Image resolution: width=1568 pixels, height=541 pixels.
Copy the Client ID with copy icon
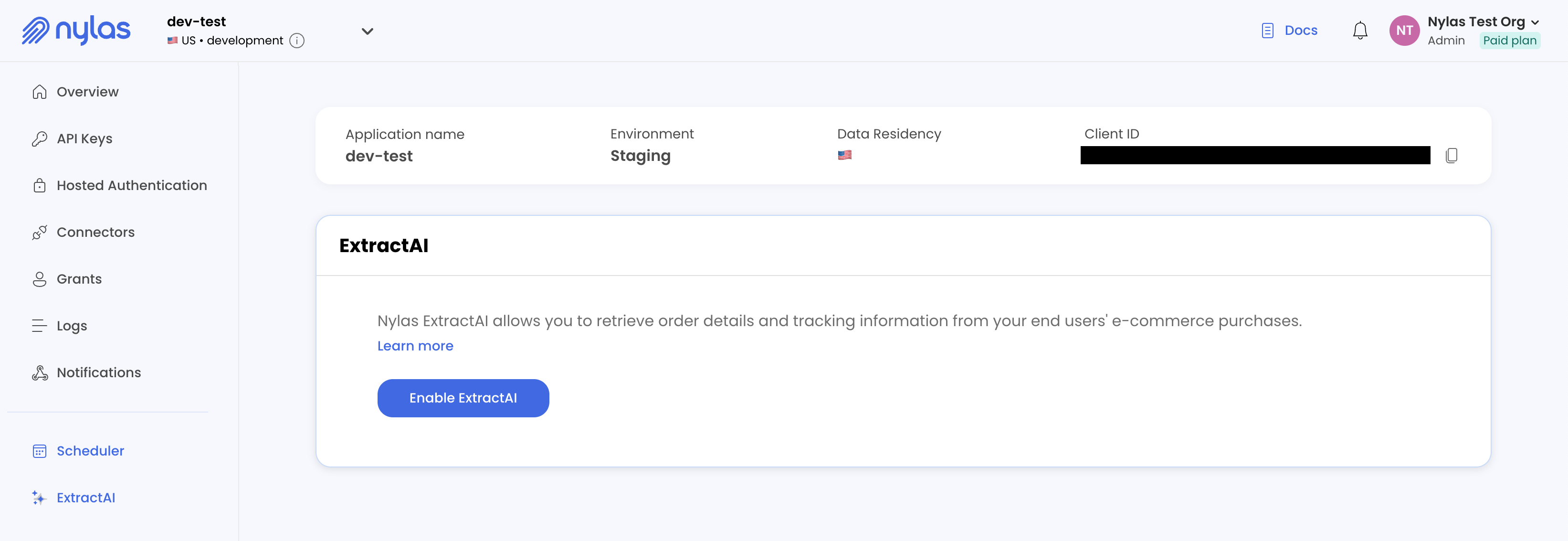coord(1451,155)
